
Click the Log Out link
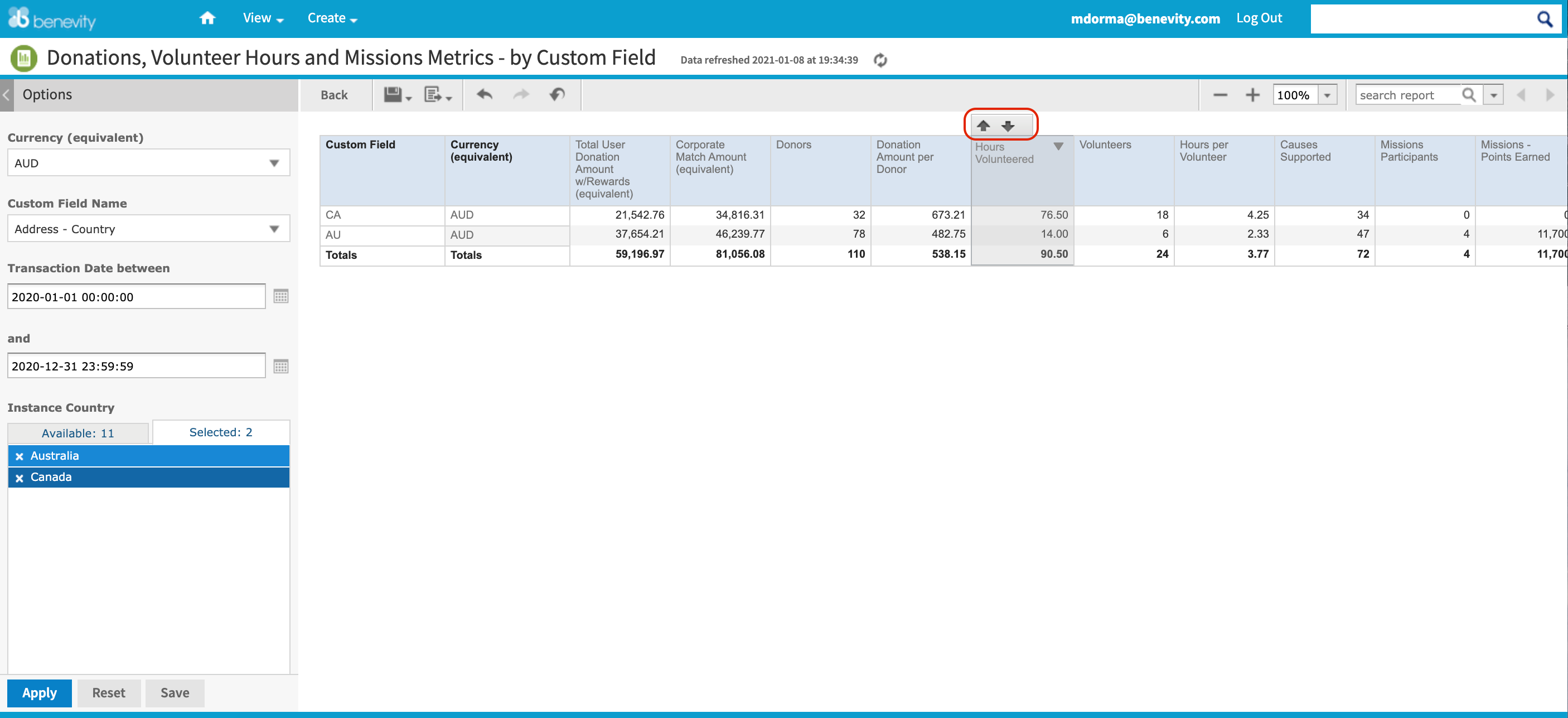[x=1259, y=18]
